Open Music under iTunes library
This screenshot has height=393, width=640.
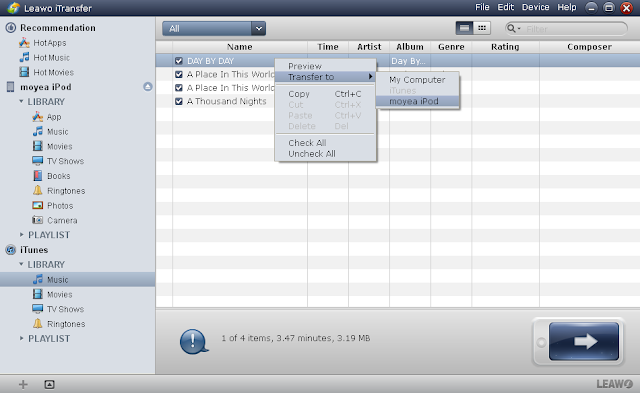[57, 280]
